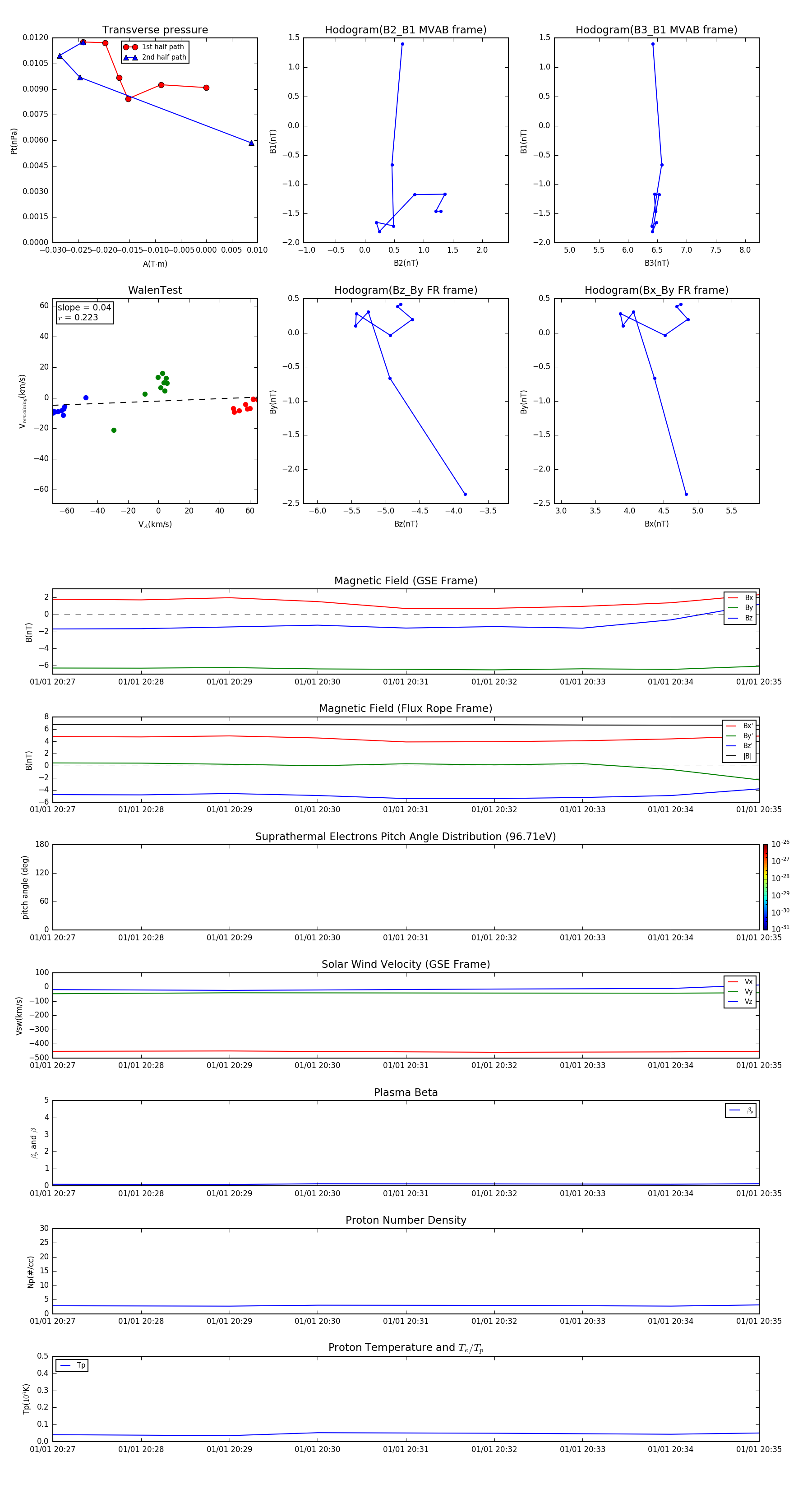Click the 'Hodogram(Bz_By FR frame)' title

(406, 290)
